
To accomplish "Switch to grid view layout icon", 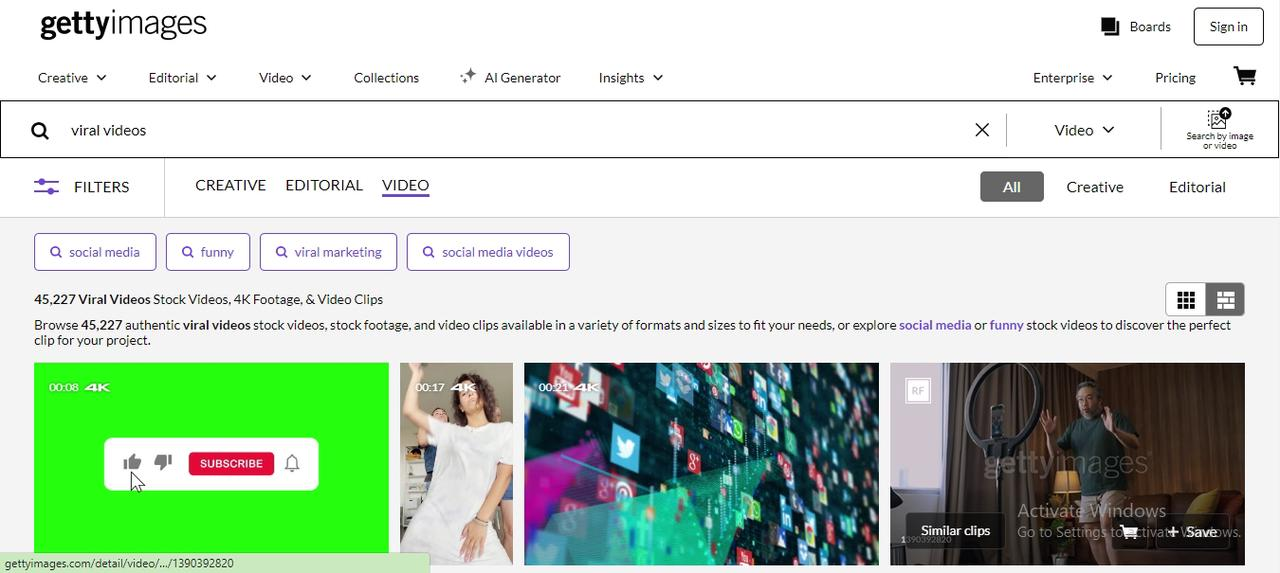I will [x=1186, y=299].
